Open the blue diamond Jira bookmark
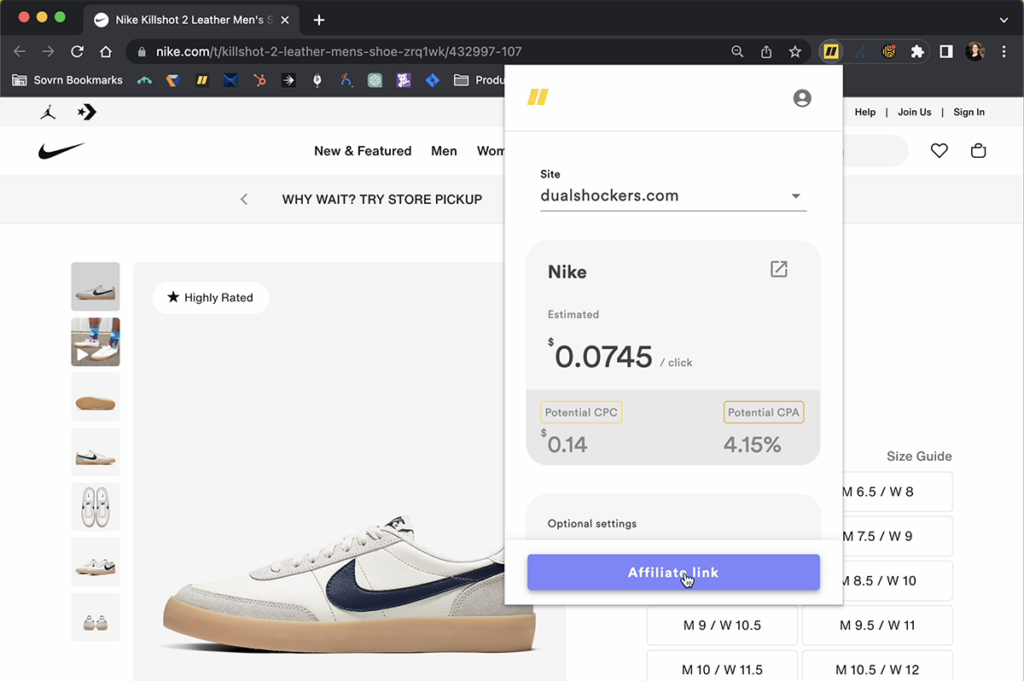1024x681 pixels. [432, 80]
